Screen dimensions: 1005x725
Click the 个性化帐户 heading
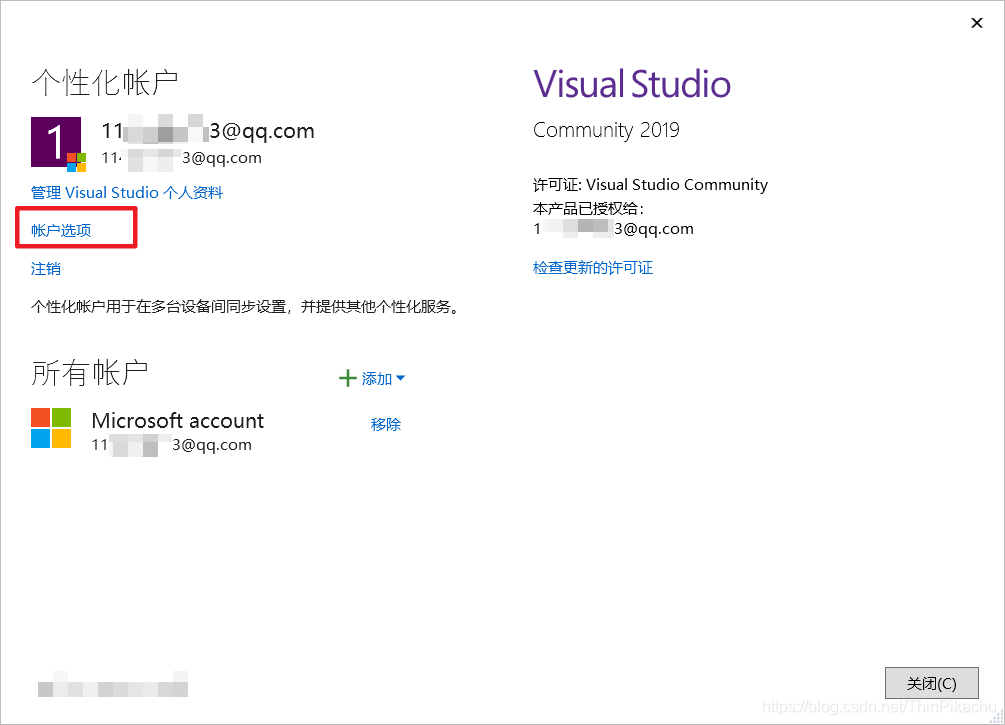[x=105, y=83]
